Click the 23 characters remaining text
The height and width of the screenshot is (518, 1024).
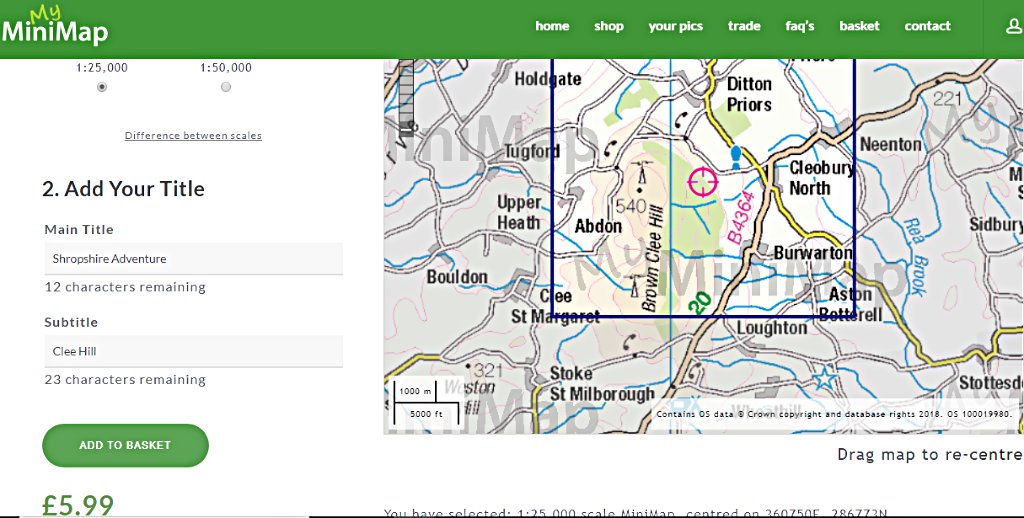pos(125,380)
